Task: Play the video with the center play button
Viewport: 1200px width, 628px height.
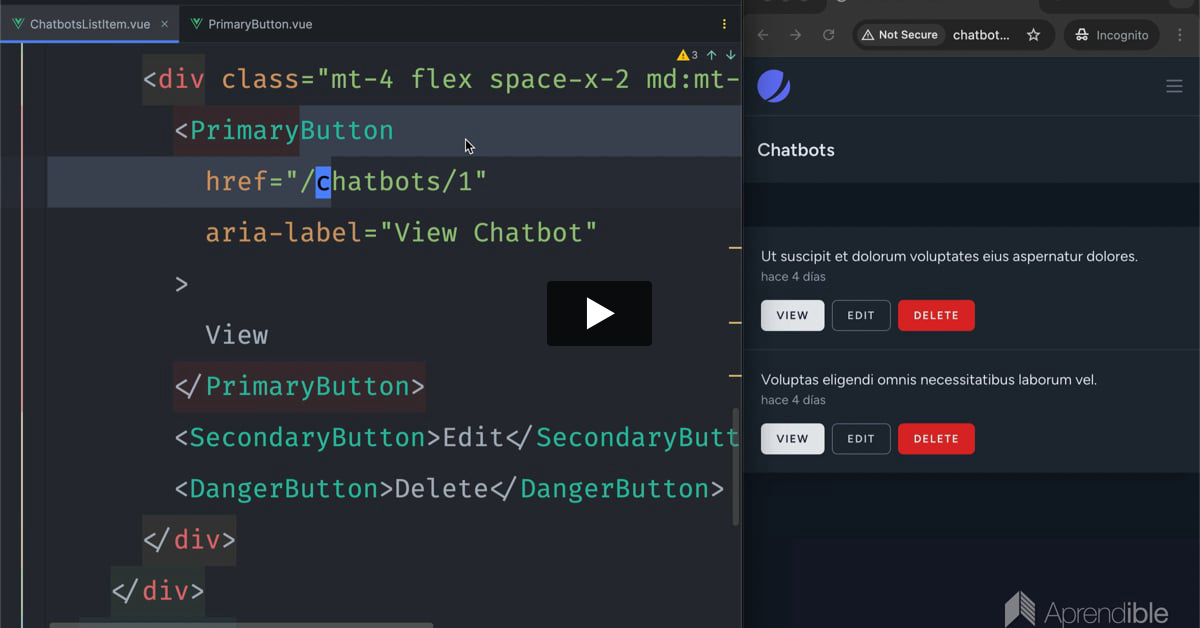Action: point(599,313)
